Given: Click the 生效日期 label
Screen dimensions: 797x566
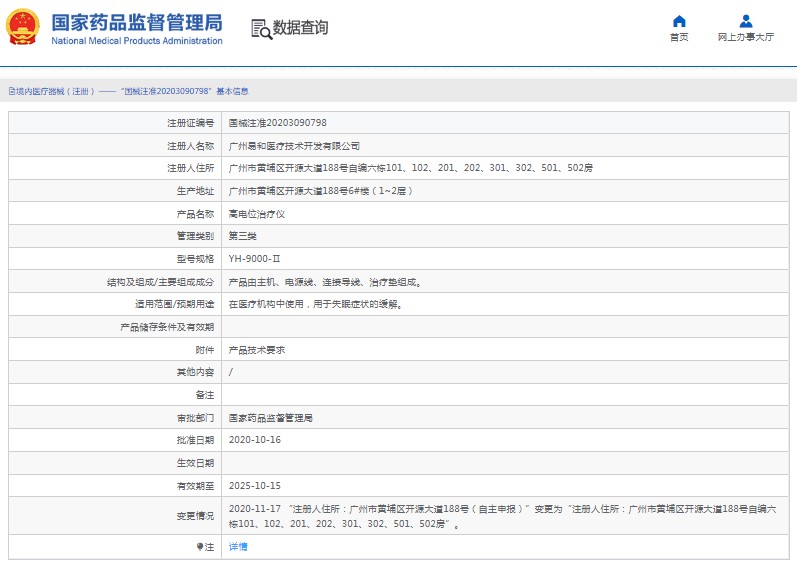Looking at the screenshot, I should coord(195,463).
